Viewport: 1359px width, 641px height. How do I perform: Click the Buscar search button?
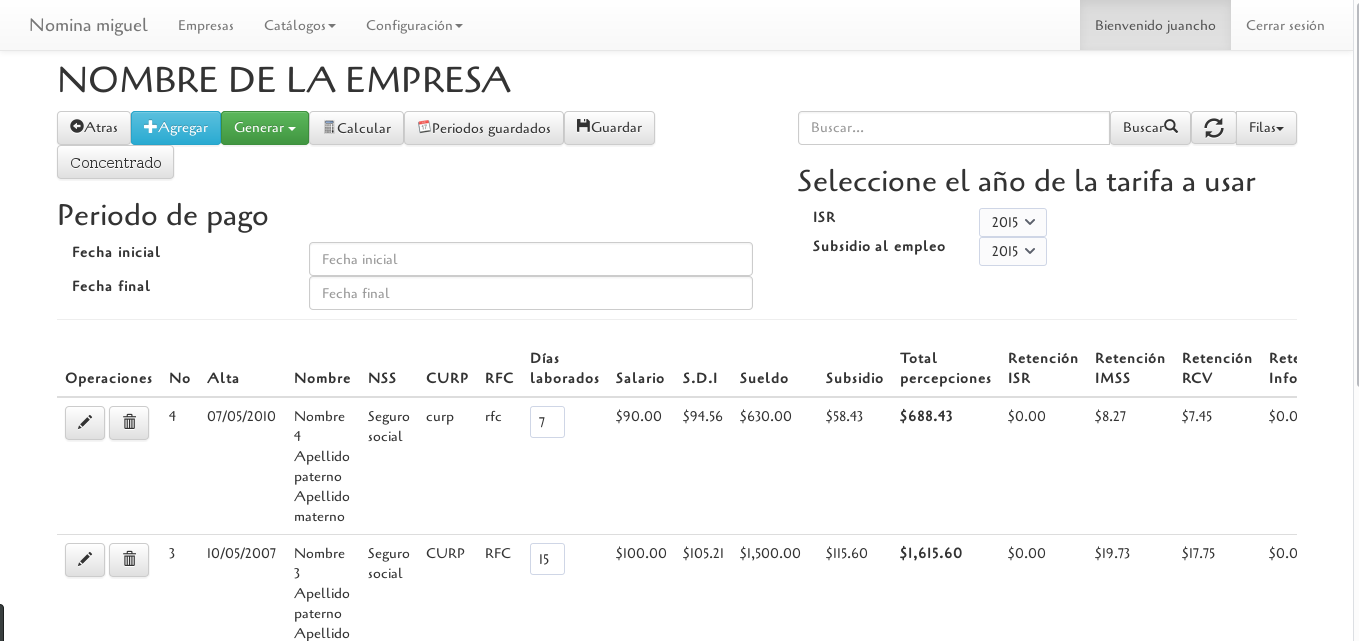pyautogui.click(x=1150, y=128)
